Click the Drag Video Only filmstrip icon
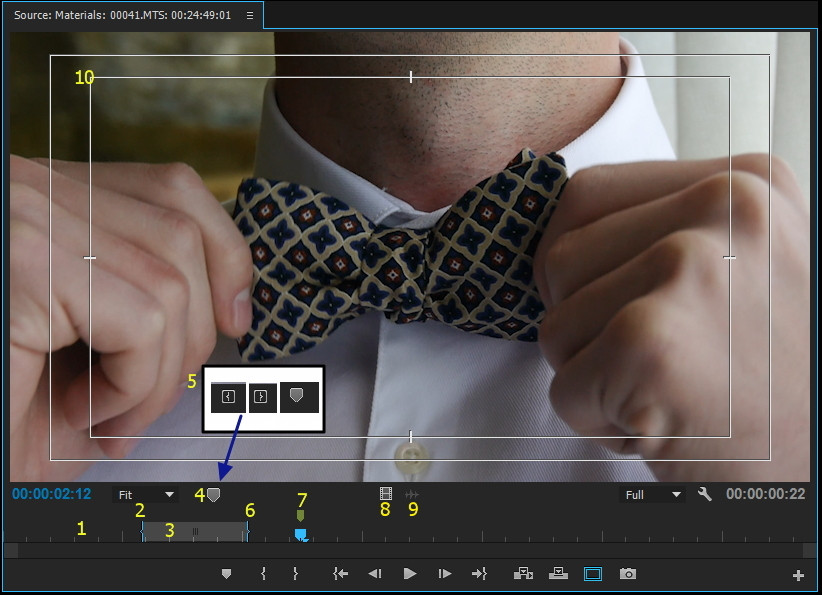Viewport: 822px width, 595px height. tap(385, 494)
